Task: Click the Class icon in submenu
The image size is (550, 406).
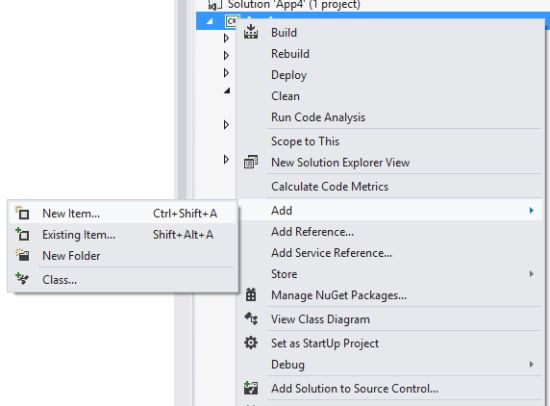Action: tap(22, 279)
